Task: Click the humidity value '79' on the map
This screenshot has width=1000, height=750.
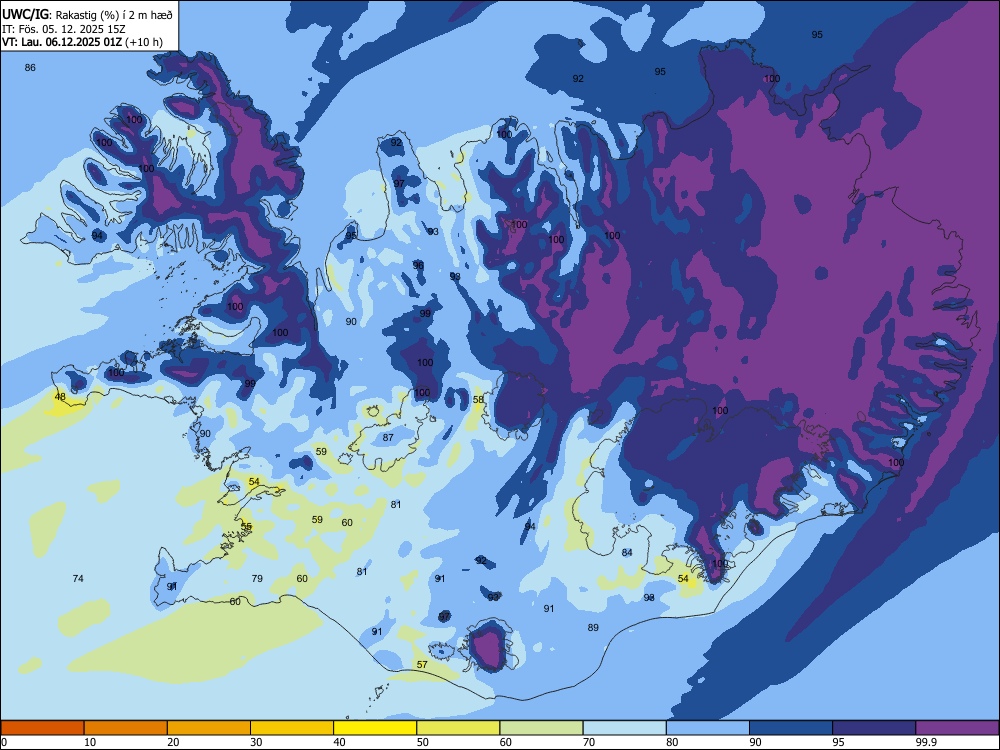Action: click(x=257, y=578)
